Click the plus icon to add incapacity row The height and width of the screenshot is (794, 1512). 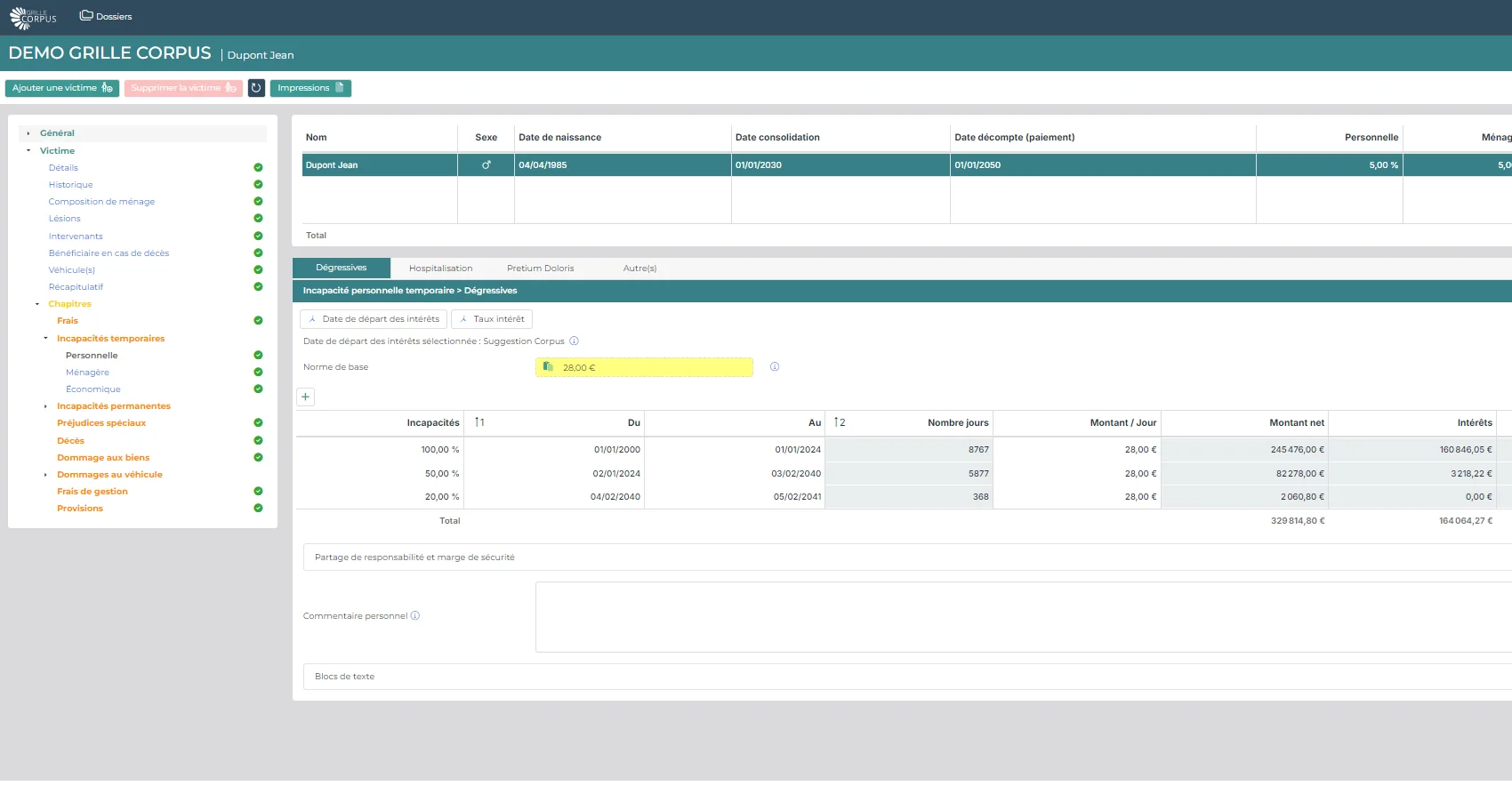pyautogui.click(x=305, y=397)
